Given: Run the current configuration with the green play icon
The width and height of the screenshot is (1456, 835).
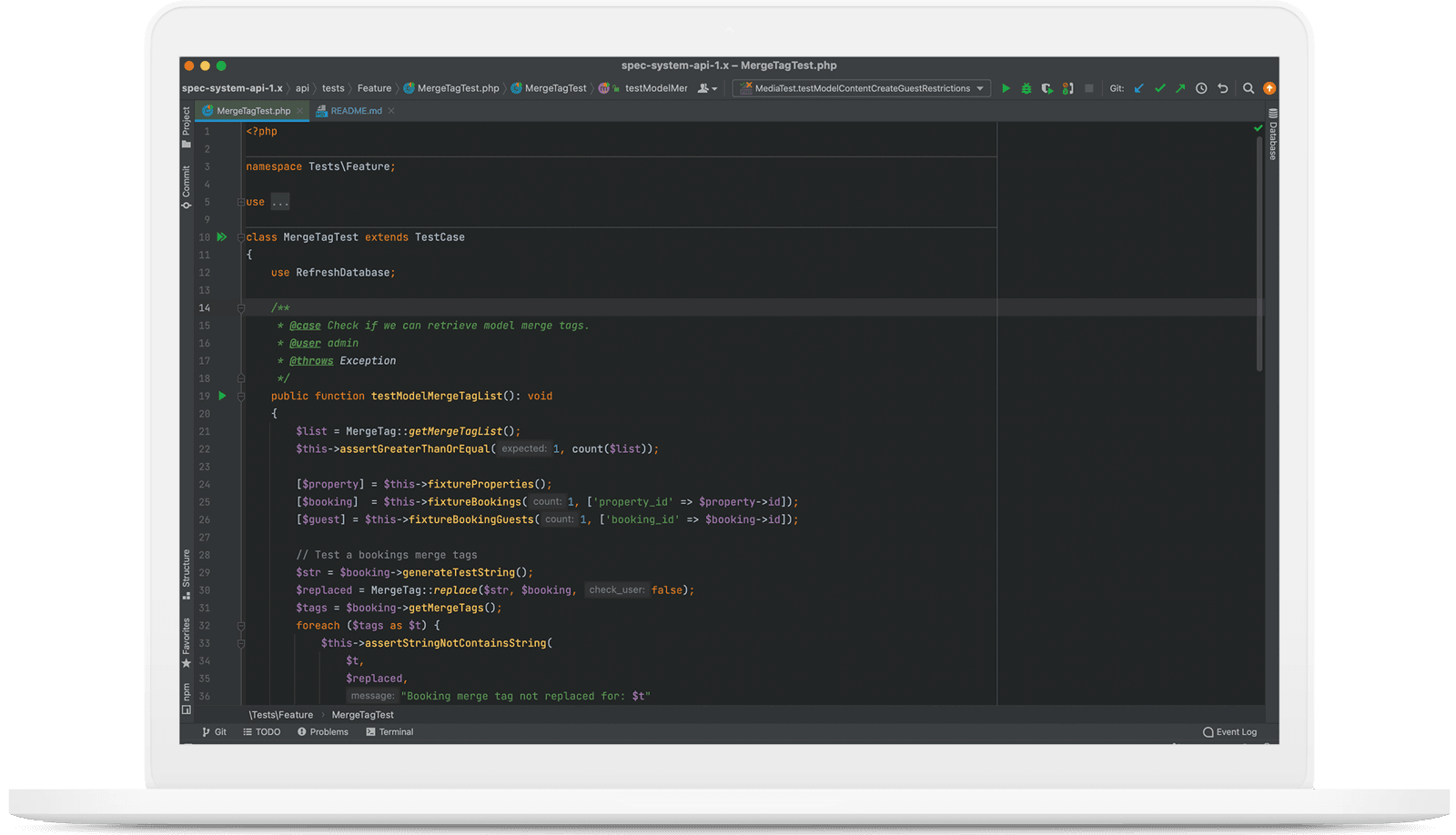Looking at the screenshot, I should click(x=1005, y=88).
